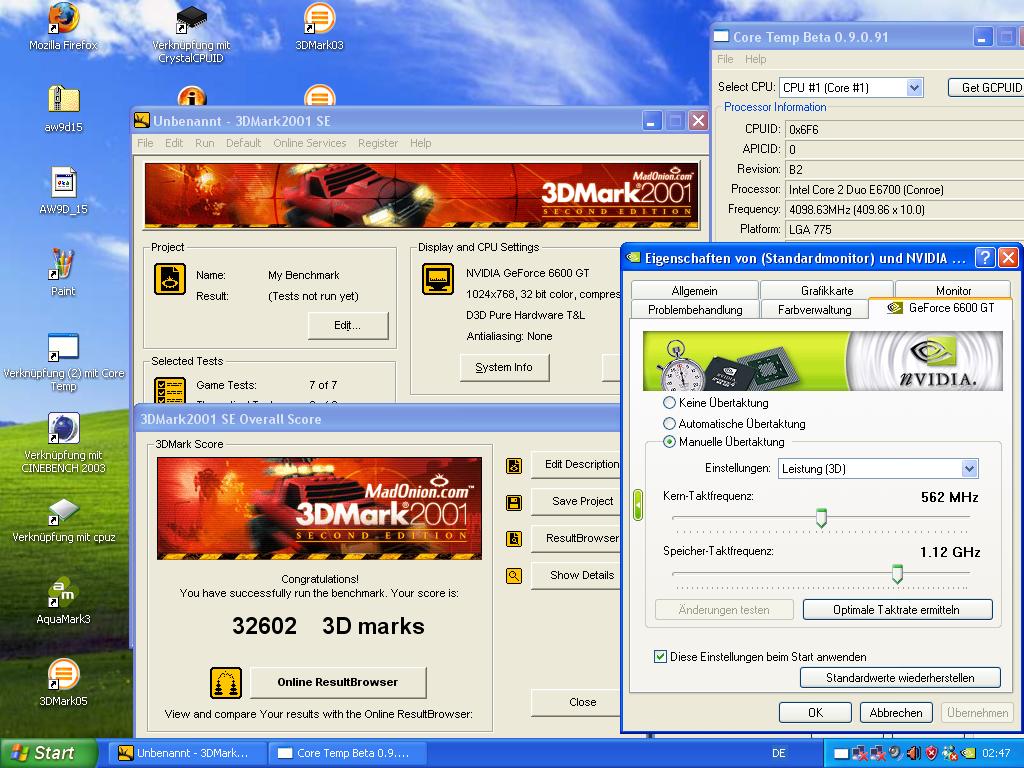Click Standardwerte wiederherstellen button

pos(900,678)
